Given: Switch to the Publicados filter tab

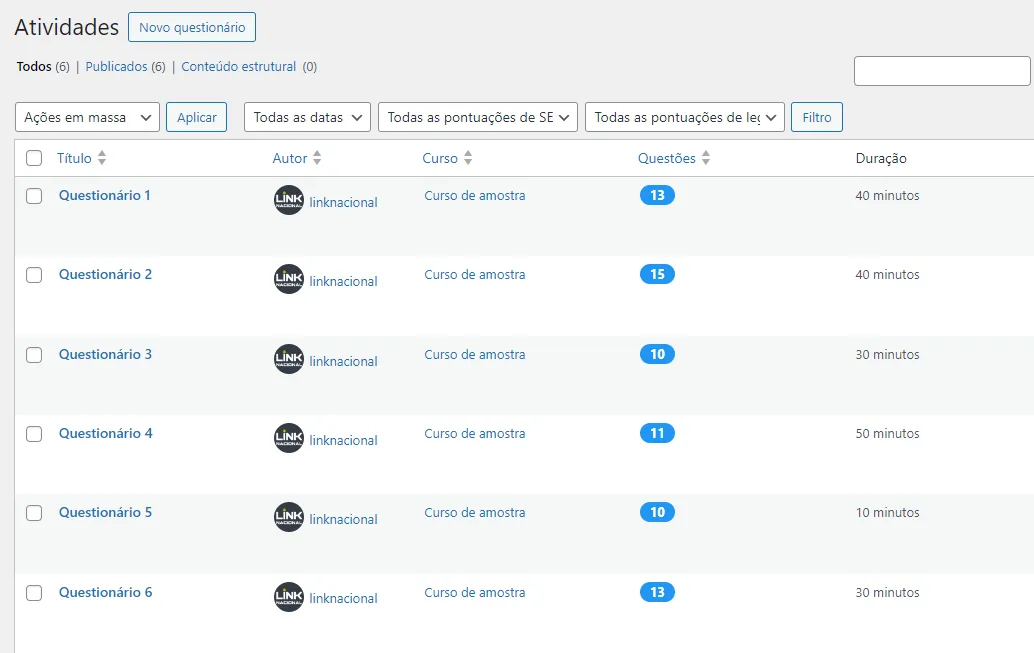Looking at the screenshot, I should [x=116, y=67].
